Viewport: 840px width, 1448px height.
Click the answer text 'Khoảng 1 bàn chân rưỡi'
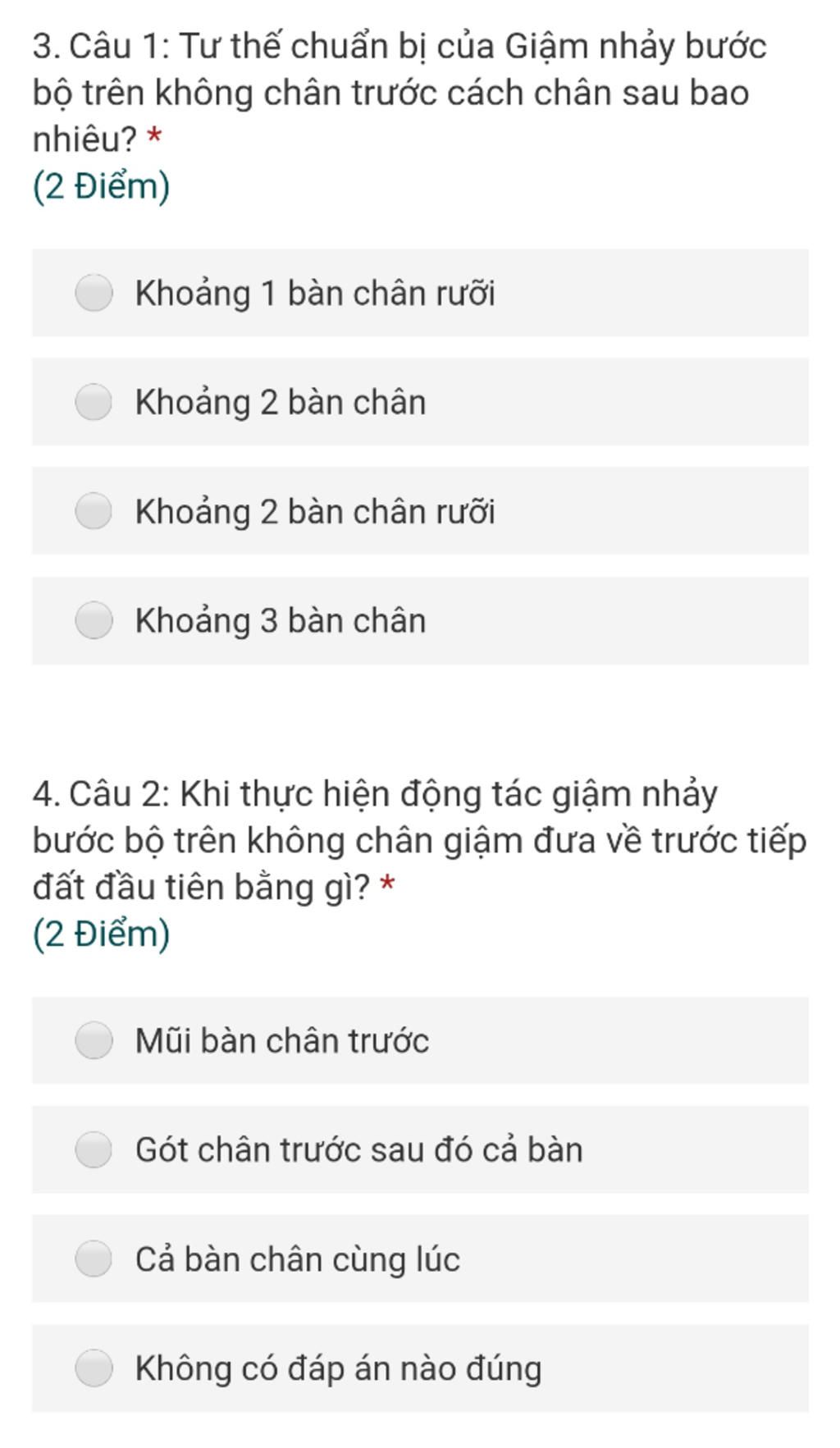(315, 294)
